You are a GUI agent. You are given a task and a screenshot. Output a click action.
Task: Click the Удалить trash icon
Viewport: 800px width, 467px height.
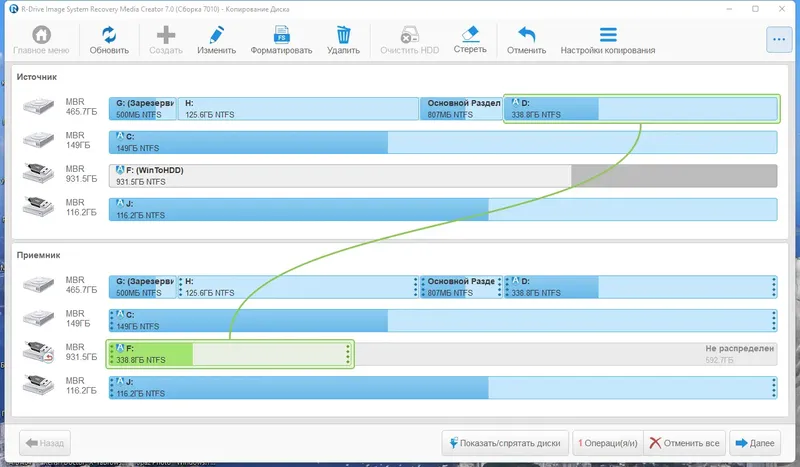pyautogui.click(x=343, y=35)
